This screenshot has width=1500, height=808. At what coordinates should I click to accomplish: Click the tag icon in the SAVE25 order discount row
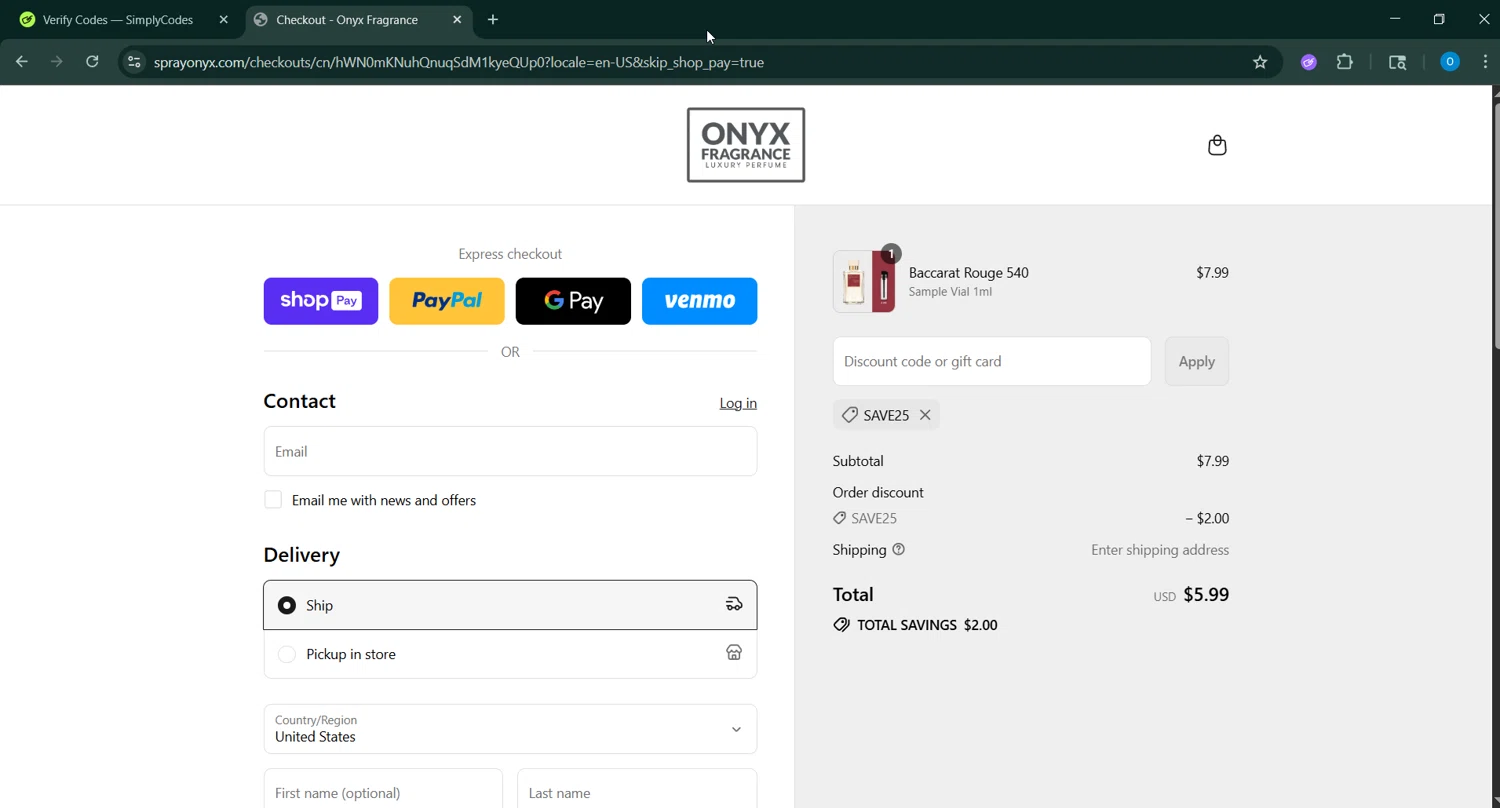[839, 518]
